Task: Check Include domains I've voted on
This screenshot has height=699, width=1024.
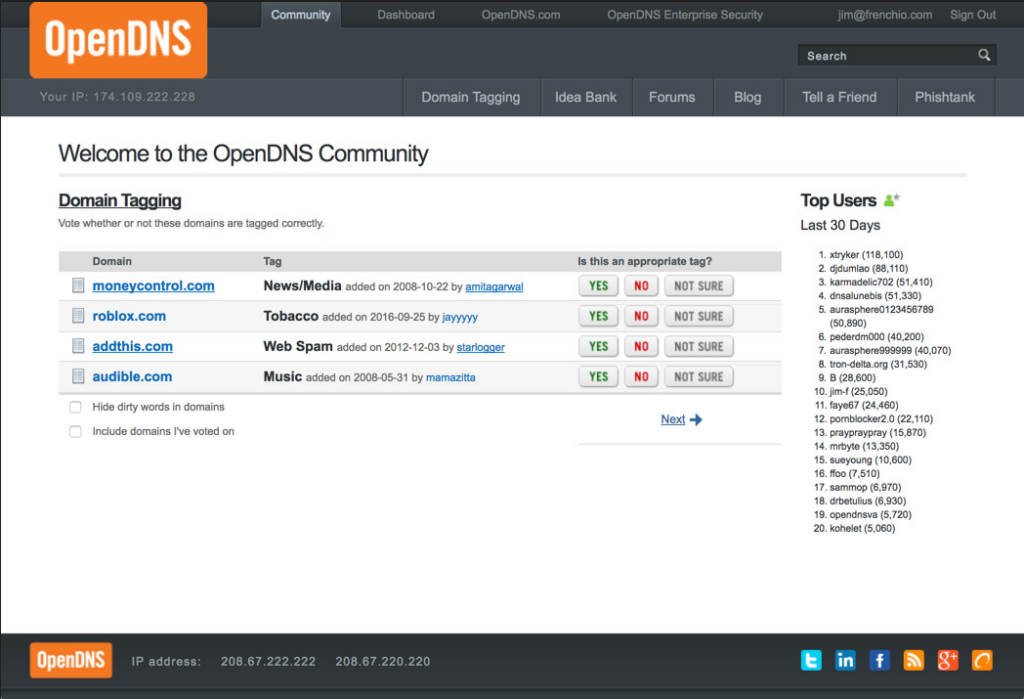Action: (76, 432)
